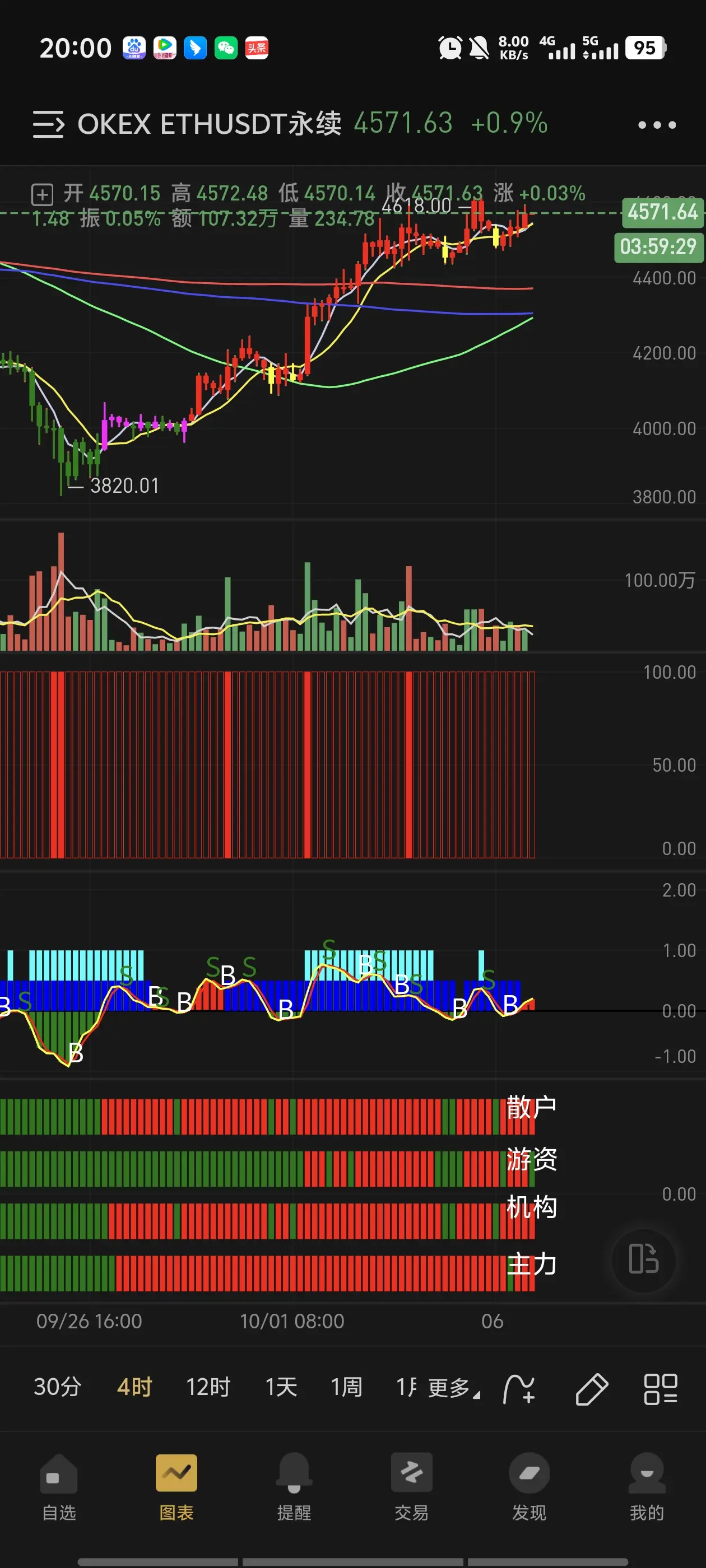The width and height of the screenshot is (706, 1568).
Task: Tap the high price marker 4618.00
Action: point(416,206)
